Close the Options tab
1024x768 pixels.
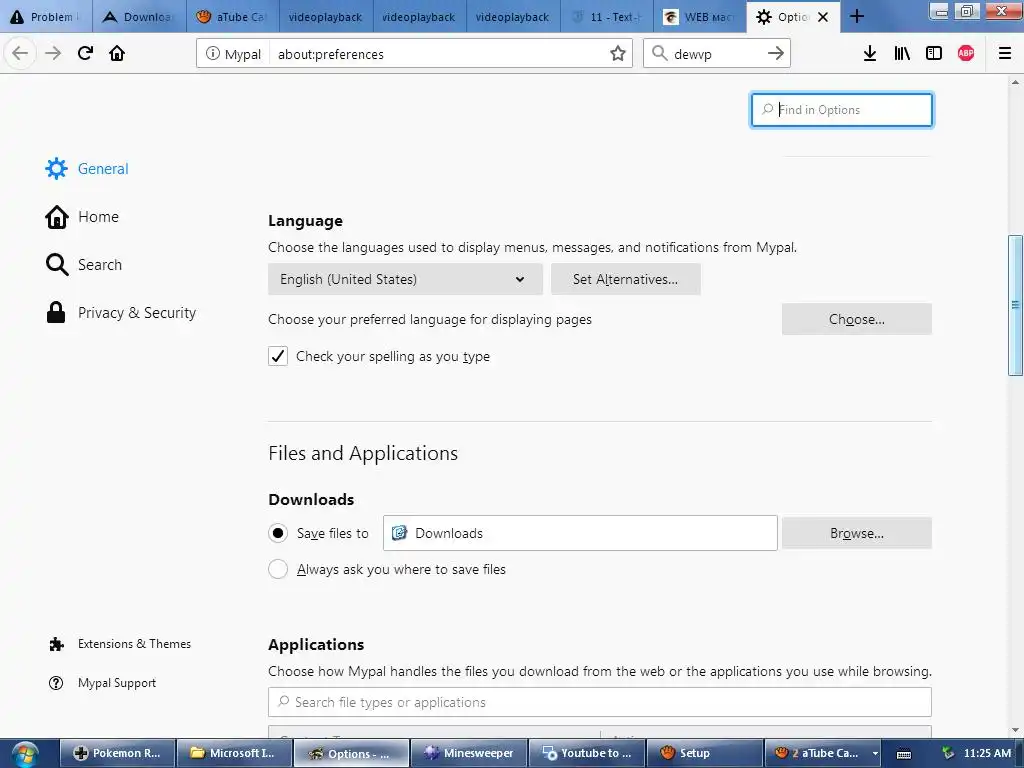coord(824,17)
